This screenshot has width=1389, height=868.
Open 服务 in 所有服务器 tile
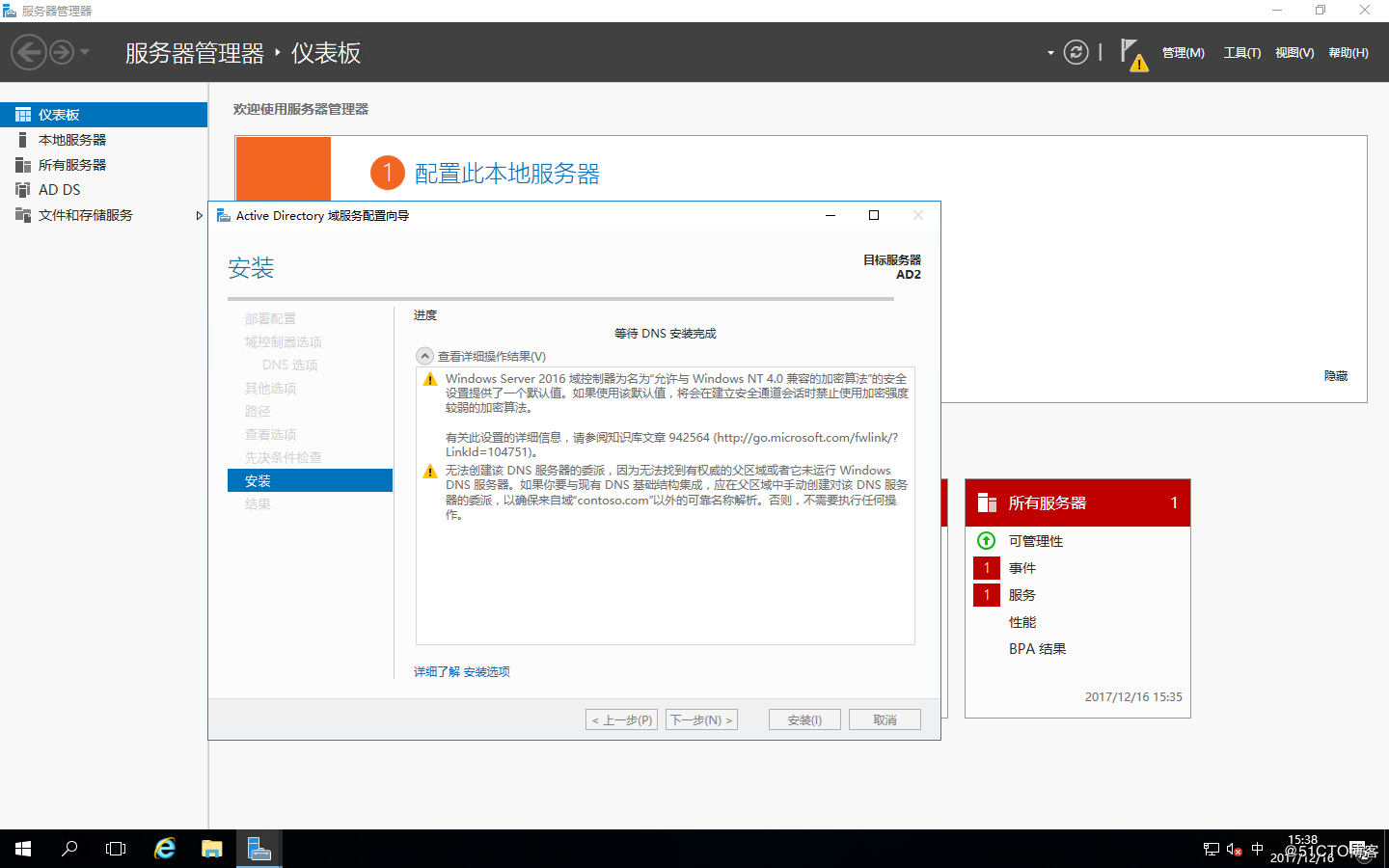[x=1022, y=595]
